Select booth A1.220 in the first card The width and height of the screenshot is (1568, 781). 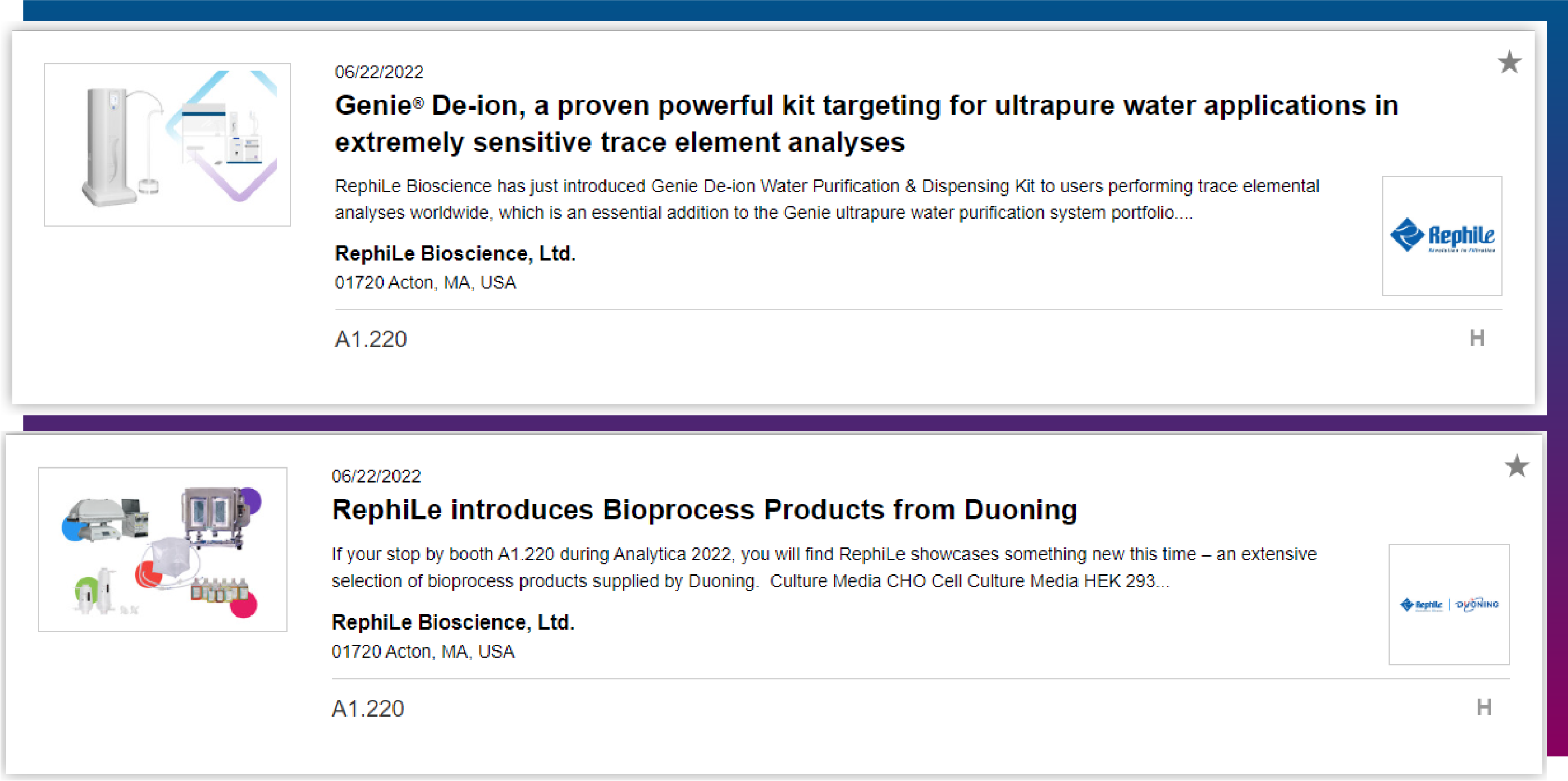tap(370, 339)
